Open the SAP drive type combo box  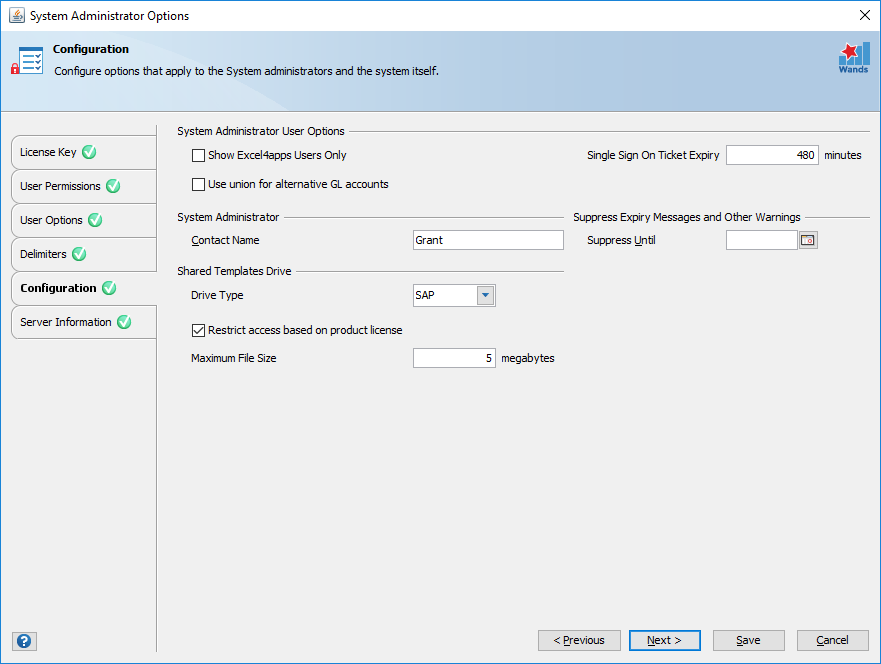coord(454,295)
